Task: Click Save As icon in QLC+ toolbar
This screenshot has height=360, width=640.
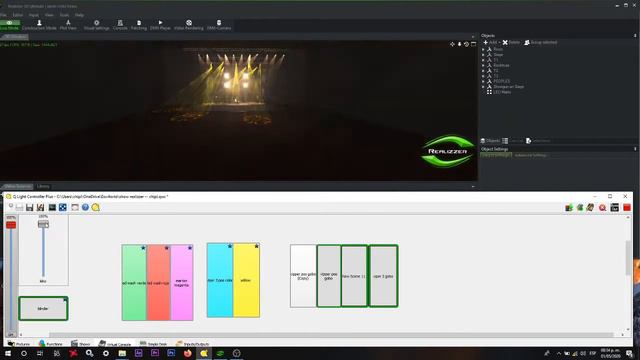Action: (40, 207)
